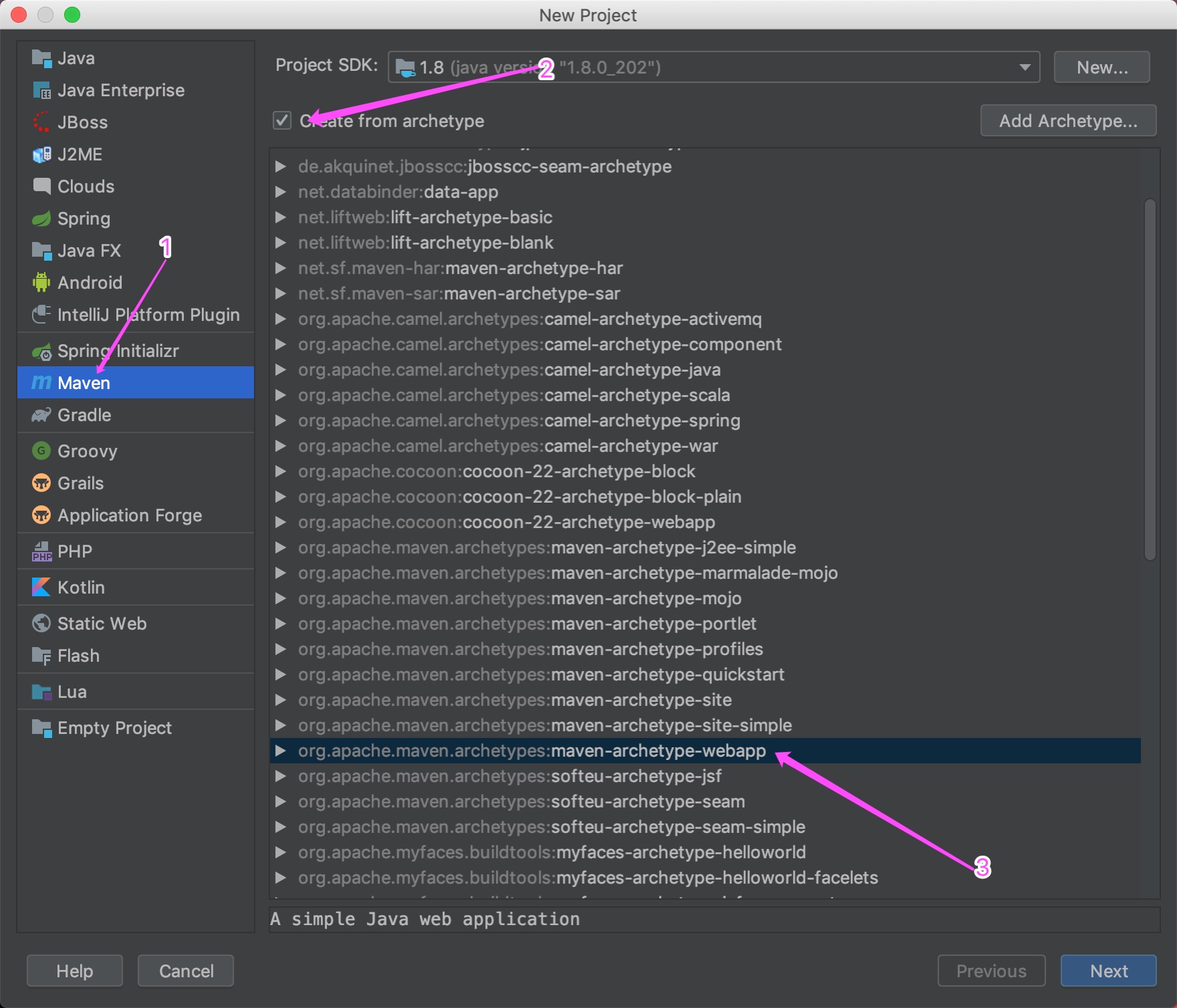Select Android project type
Screen dimensions: 1177x1008
click(x=136, y=283)
